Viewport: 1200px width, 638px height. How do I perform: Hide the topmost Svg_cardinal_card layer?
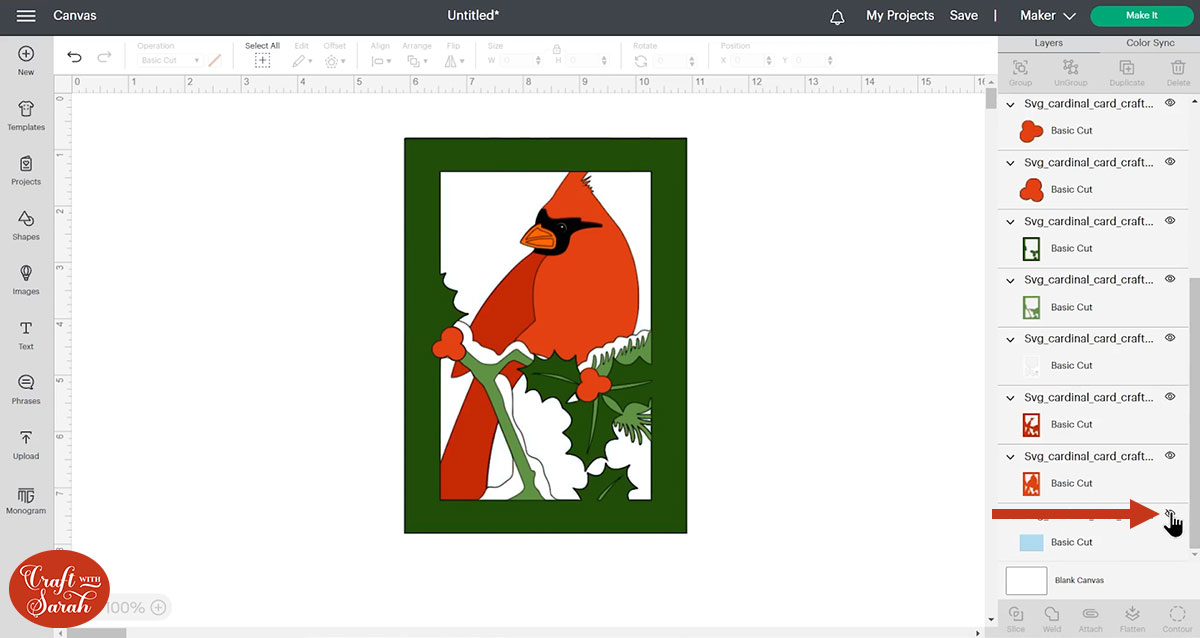point(1170,103)
